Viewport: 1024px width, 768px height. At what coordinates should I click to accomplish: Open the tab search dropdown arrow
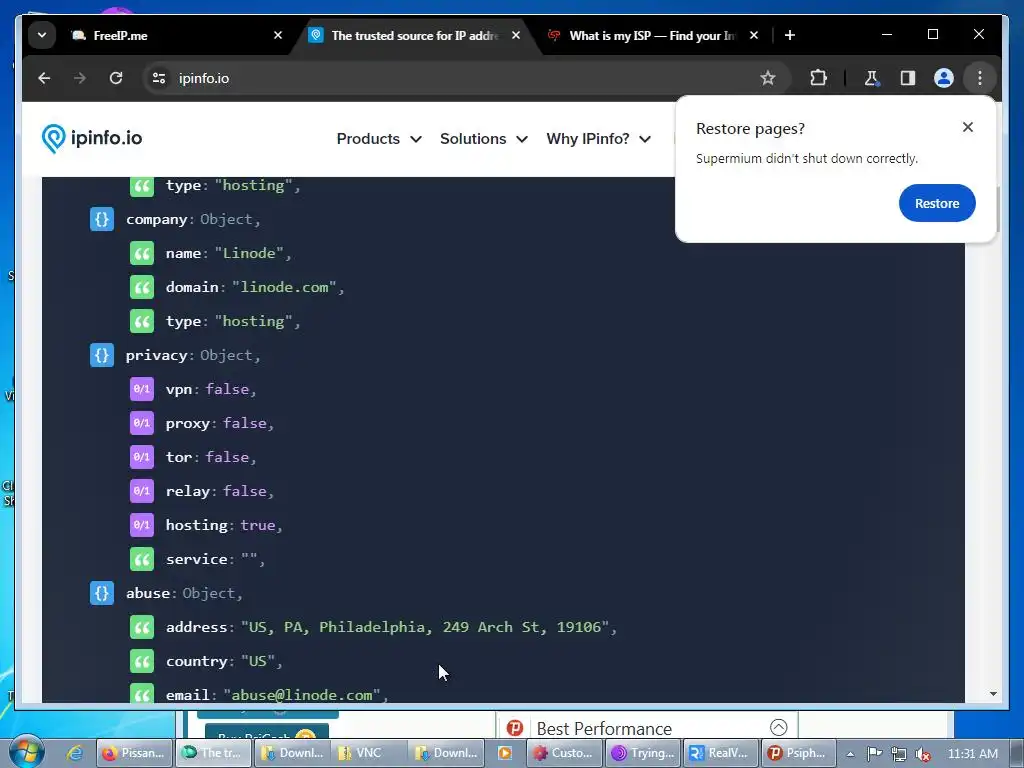[42, 35]
